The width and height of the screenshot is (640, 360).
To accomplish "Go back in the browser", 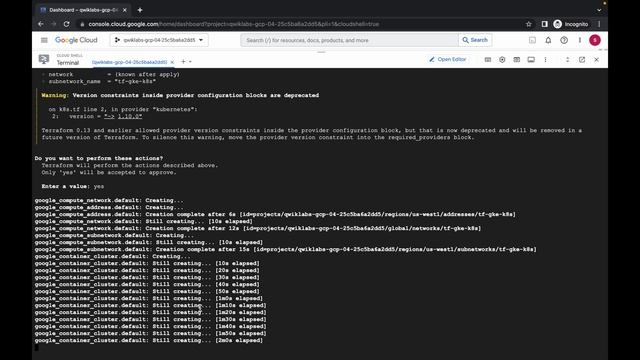I will (40, 24).
